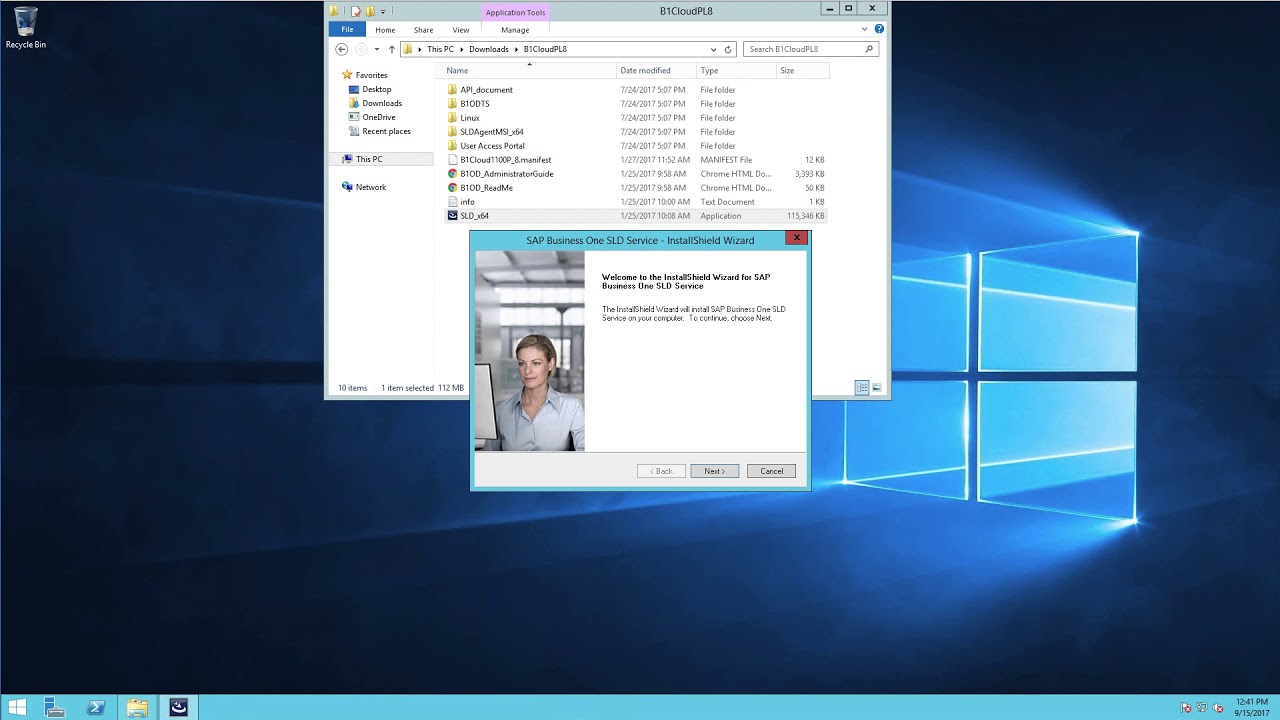Image resolution: width=1280 pixels, height=720 pixels.
Task: Sort files by Date modified column
Action: click(x=655, y=71)
